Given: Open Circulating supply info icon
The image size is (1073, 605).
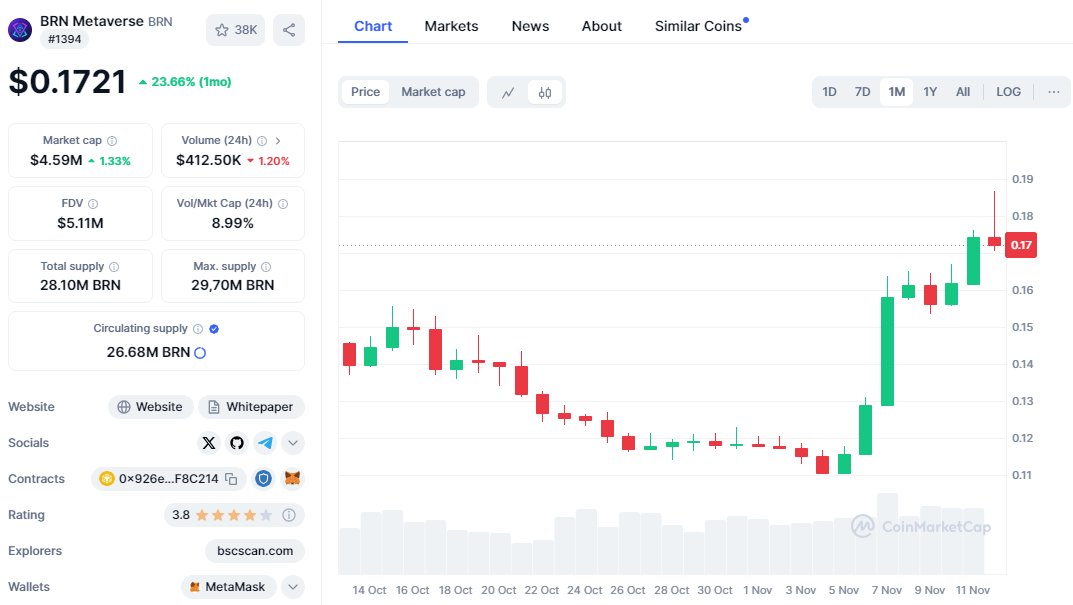Looking at the screenshot, I should point(198,329).
